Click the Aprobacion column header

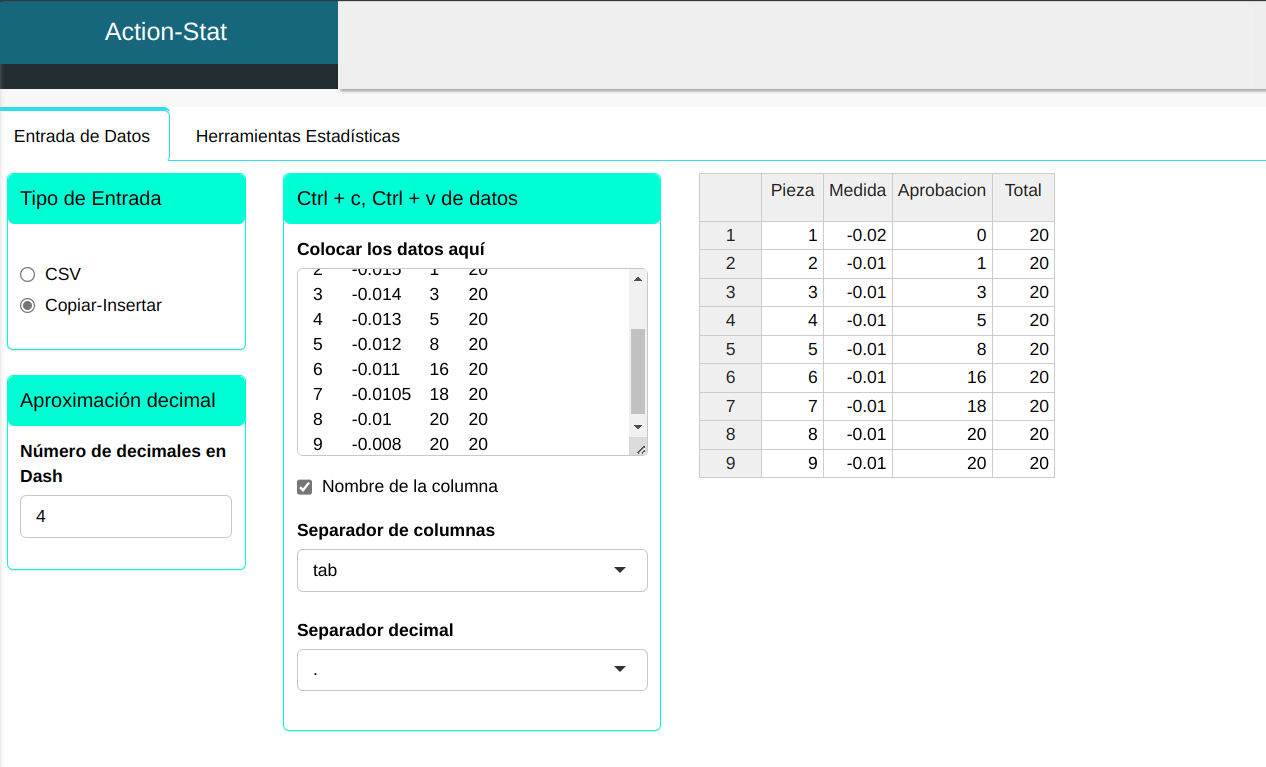point(941,190)
